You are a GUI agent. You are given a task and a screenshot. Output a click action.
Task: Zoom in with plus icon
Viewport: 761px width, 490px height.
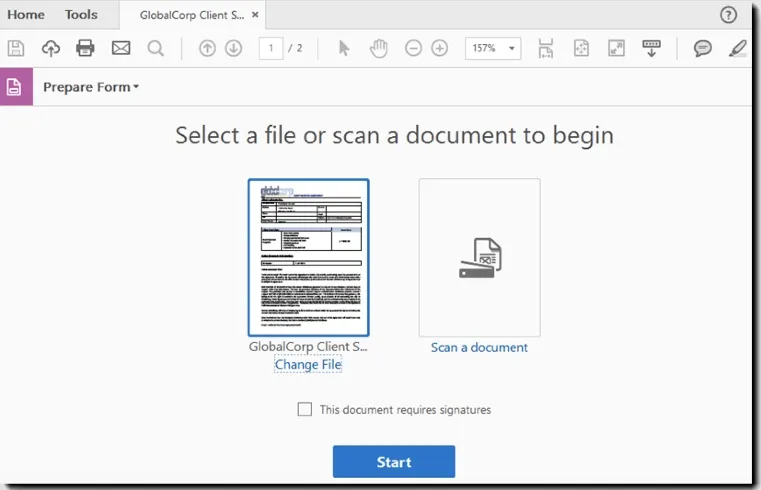(x=440, y=48)
